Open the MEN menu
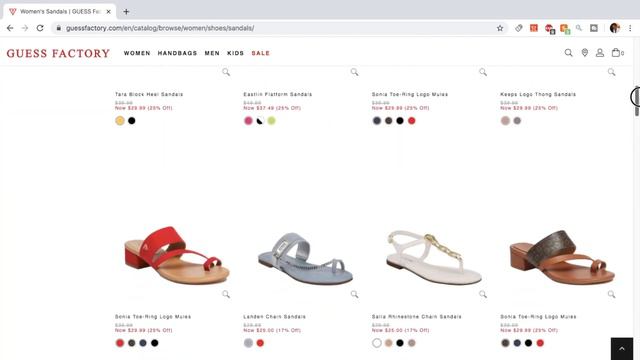 tap(212, 53)
